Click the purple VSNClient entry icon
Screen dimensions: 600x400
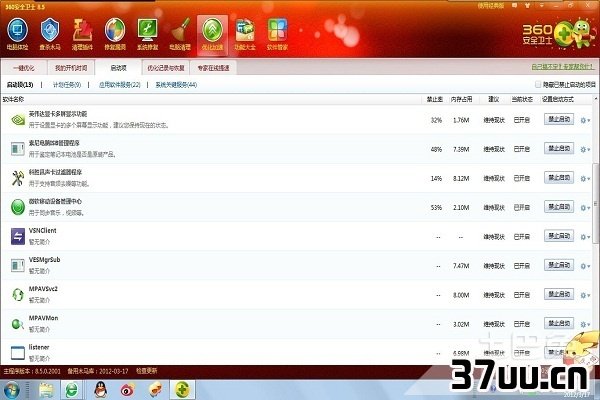18,236
